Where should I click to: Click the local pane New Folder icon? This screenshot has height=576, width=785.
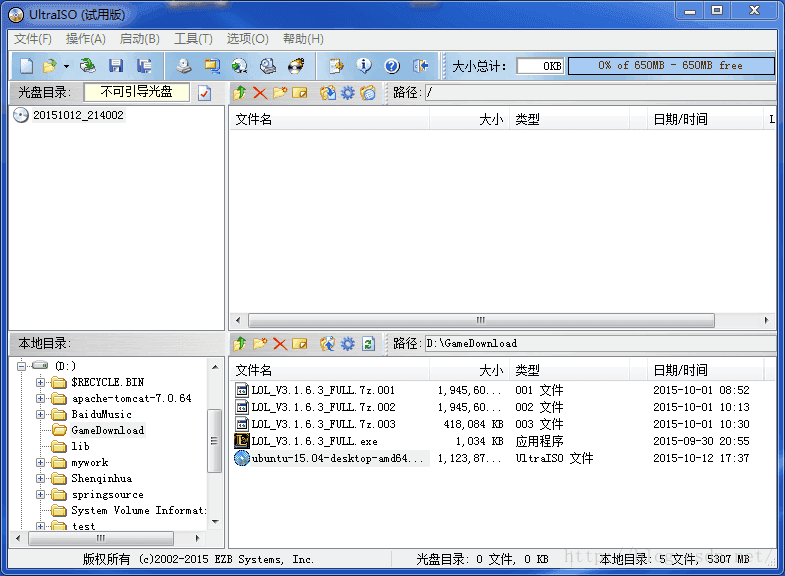point(260,344)
